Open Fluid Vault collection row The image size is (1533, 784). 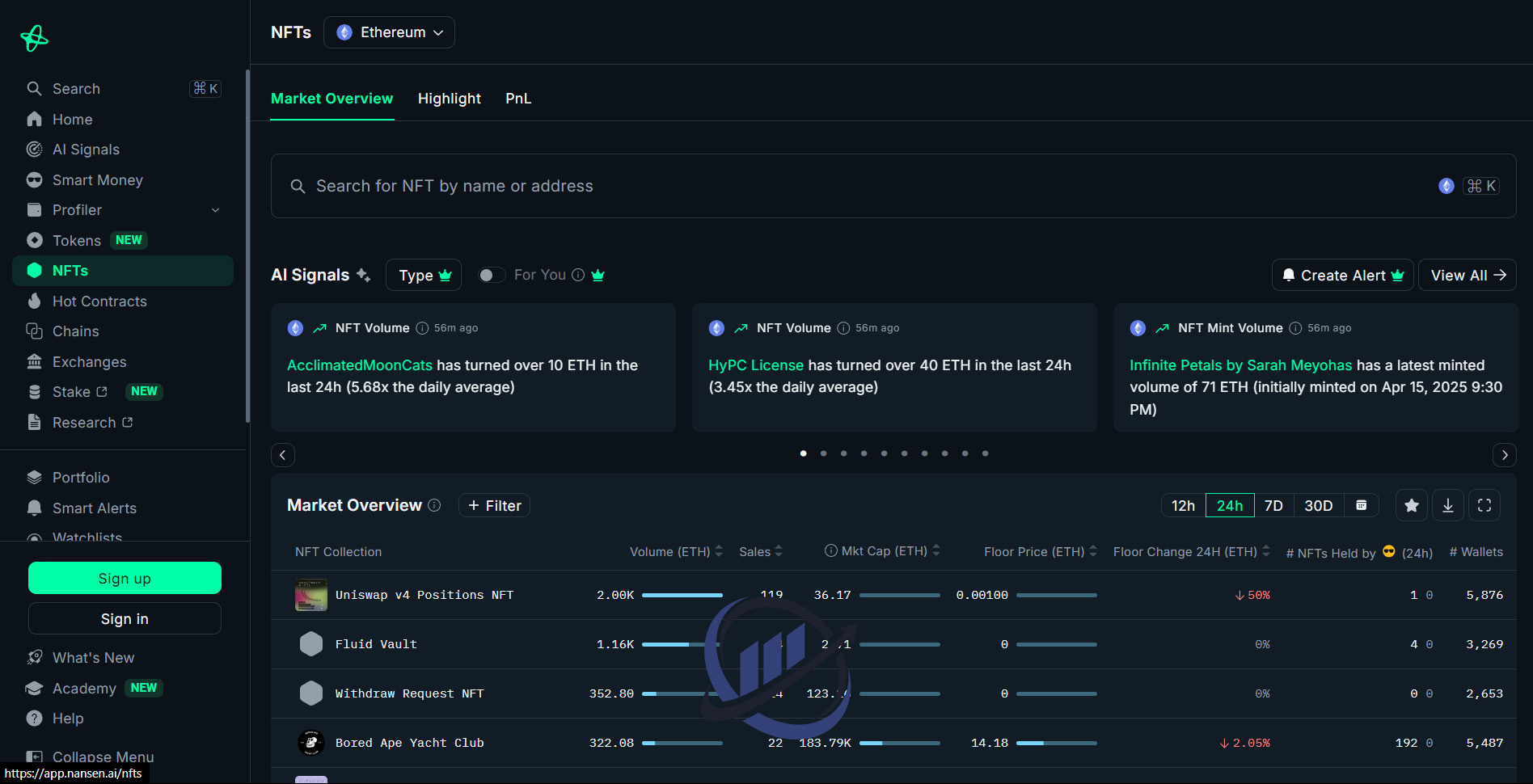(893, 644)
